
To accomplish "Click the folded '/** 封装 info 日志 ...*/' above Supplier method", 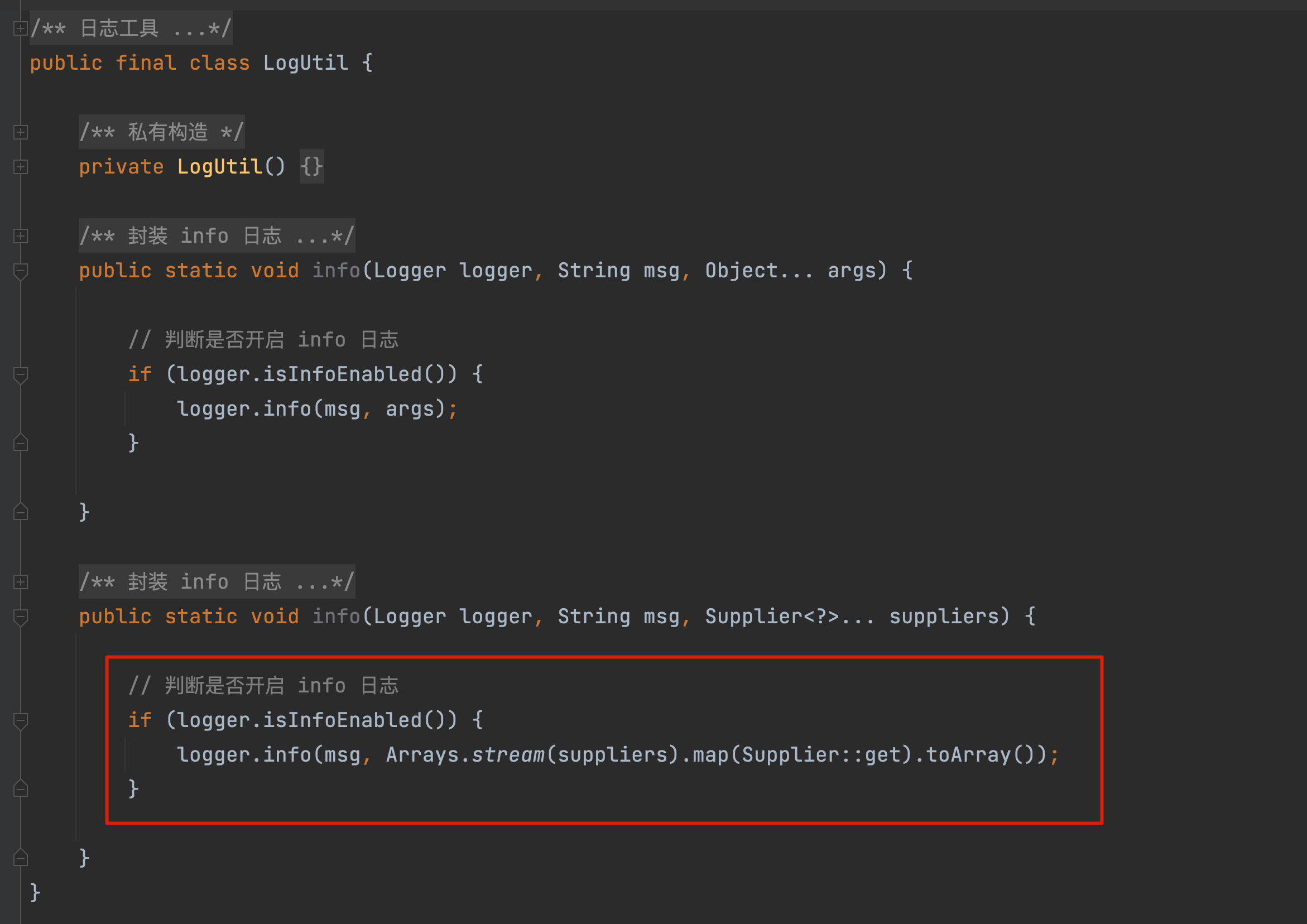I will tap(217, 582).
